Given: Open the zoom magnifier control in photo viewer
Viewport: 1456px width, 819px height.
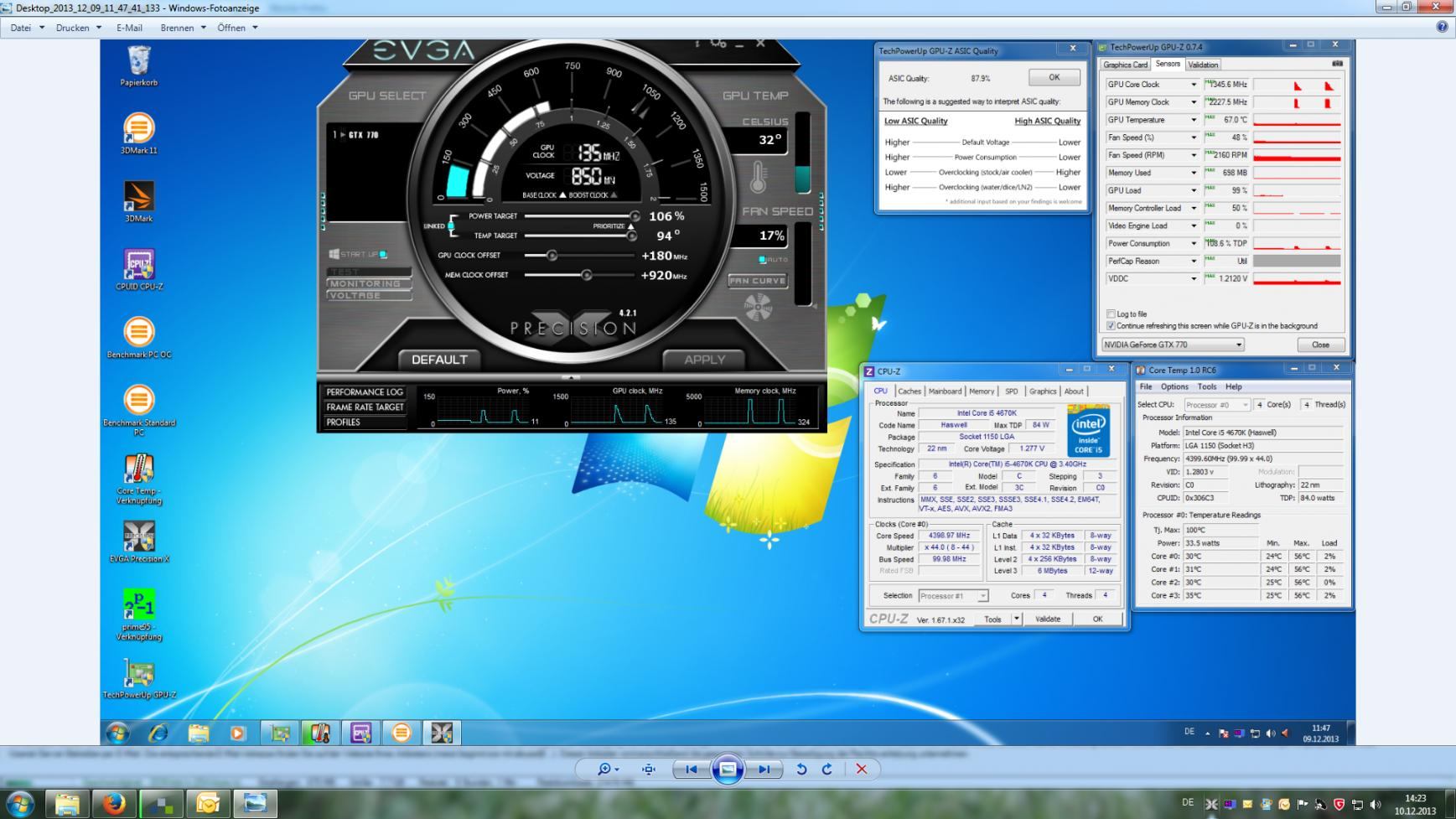Looking at the screenshot, I should tap(608, 769).
